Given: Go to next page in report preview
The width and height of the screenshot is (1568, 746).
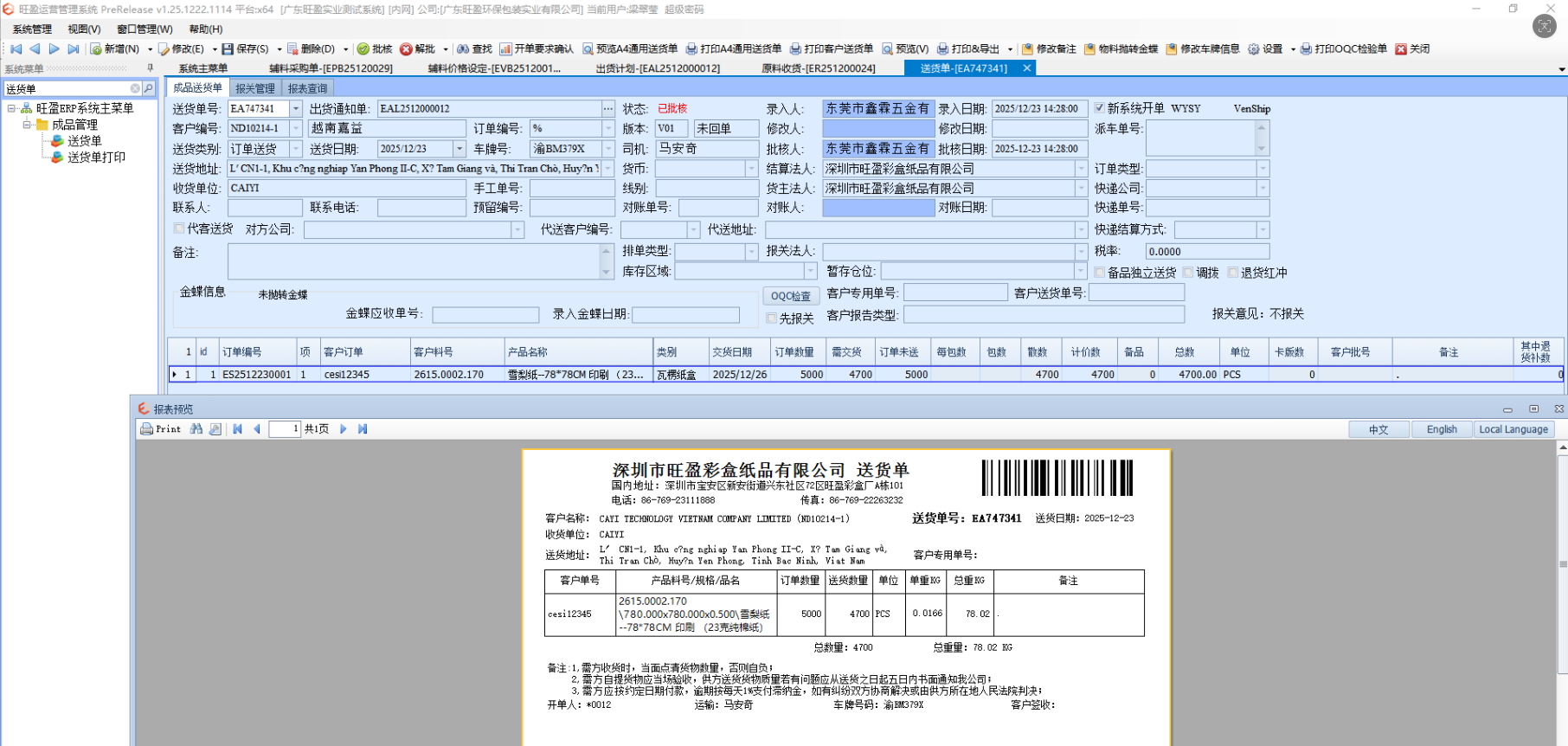Looking at the screenshot, I should click(344, 429).
